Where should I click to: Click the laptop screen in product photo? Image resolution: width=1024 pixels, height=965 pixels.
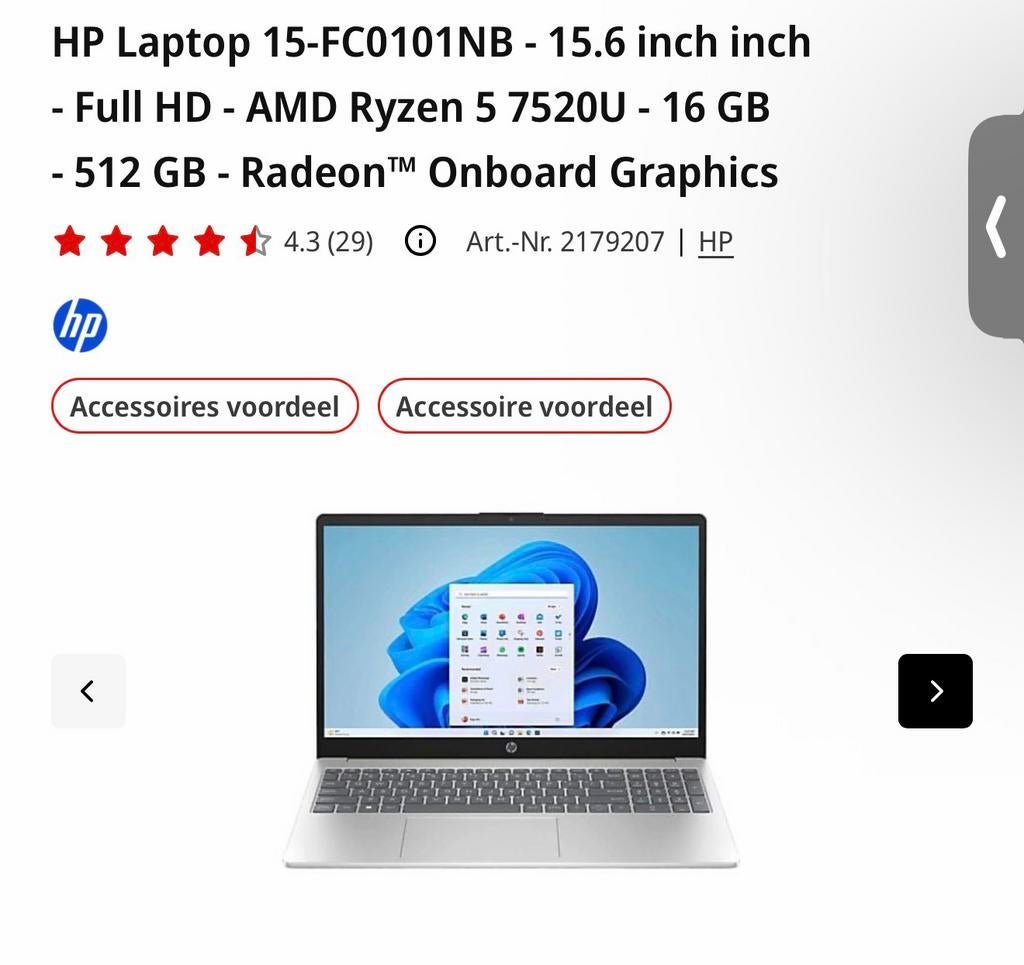pyautogui.click(x=511, y=631)
